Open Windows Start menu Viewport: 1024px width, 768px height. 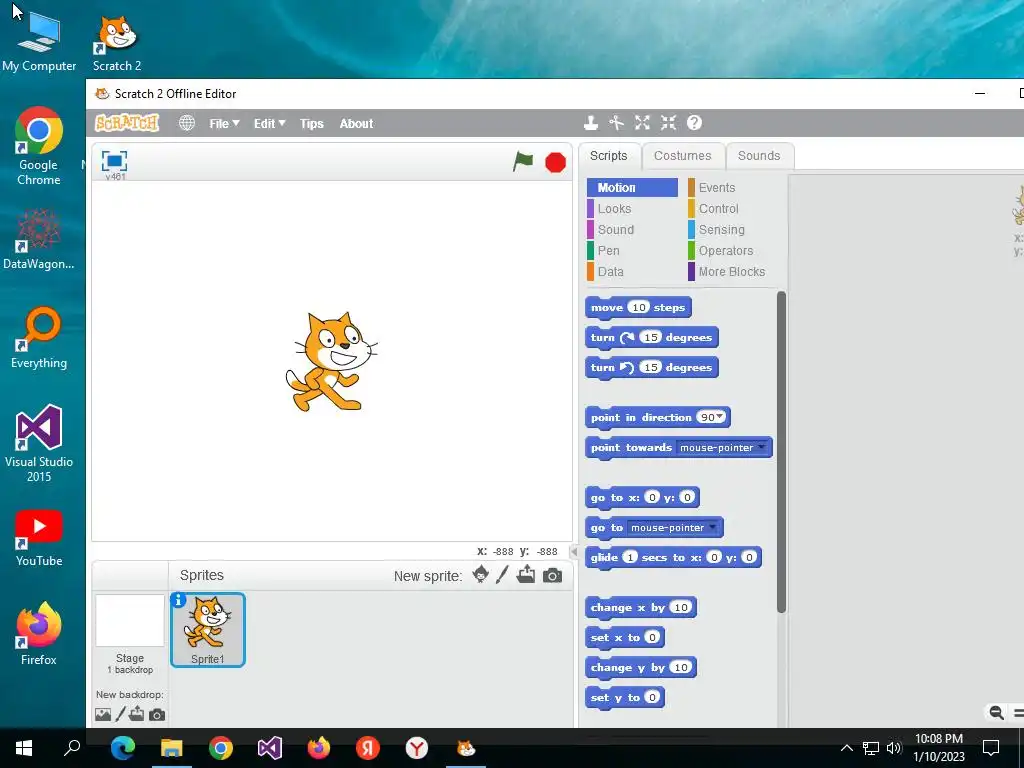click(24, 748)
